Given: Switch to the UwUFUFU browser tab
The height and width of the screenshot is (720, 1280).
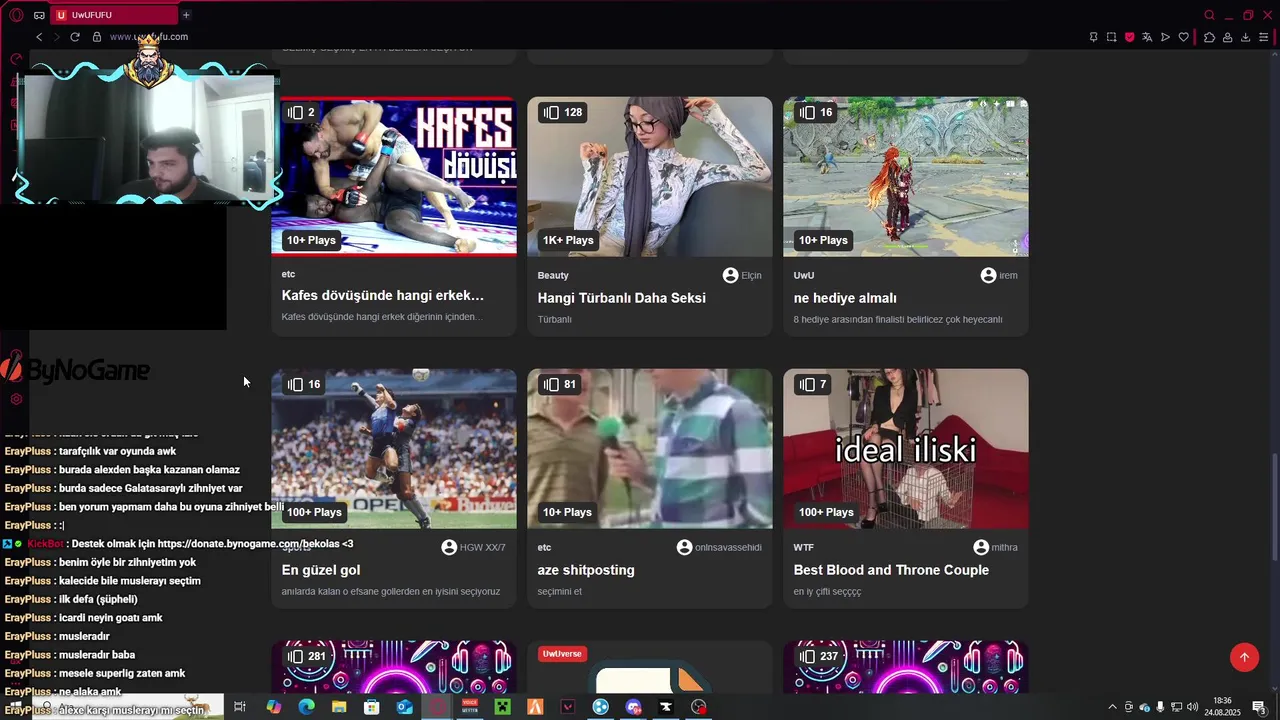Looking at the screenshot, I should [115, 15].
